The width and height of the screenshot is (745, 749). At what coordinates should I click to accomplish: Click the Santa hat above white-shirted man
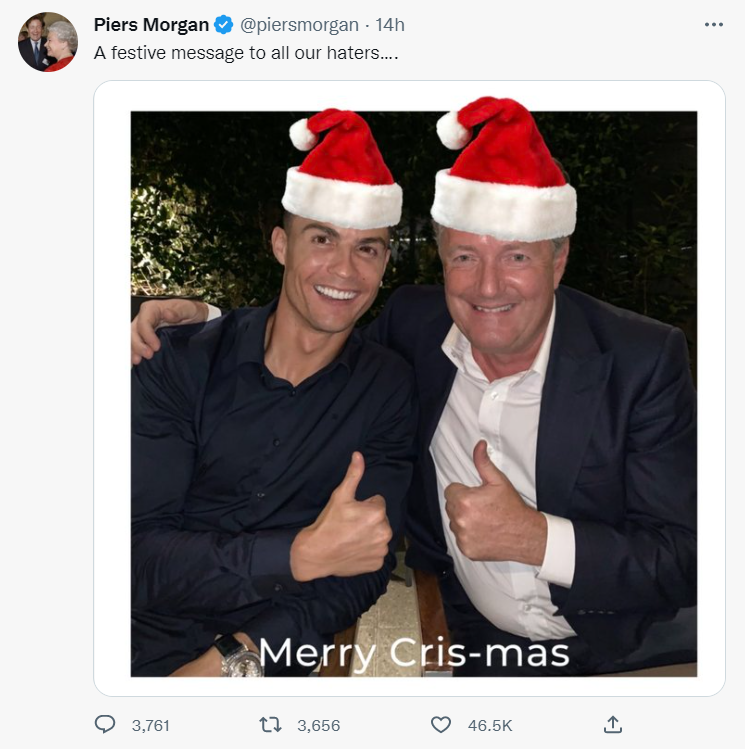coord(503,169)
